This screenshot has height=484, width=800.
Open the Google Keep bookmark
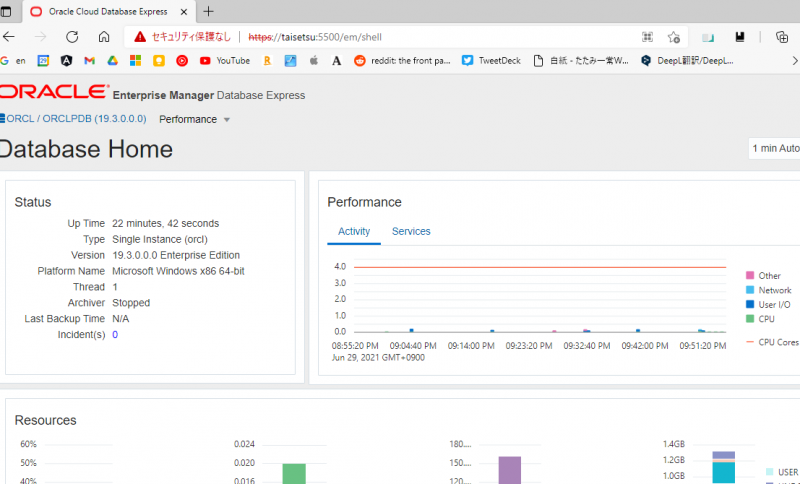[159, 61]
